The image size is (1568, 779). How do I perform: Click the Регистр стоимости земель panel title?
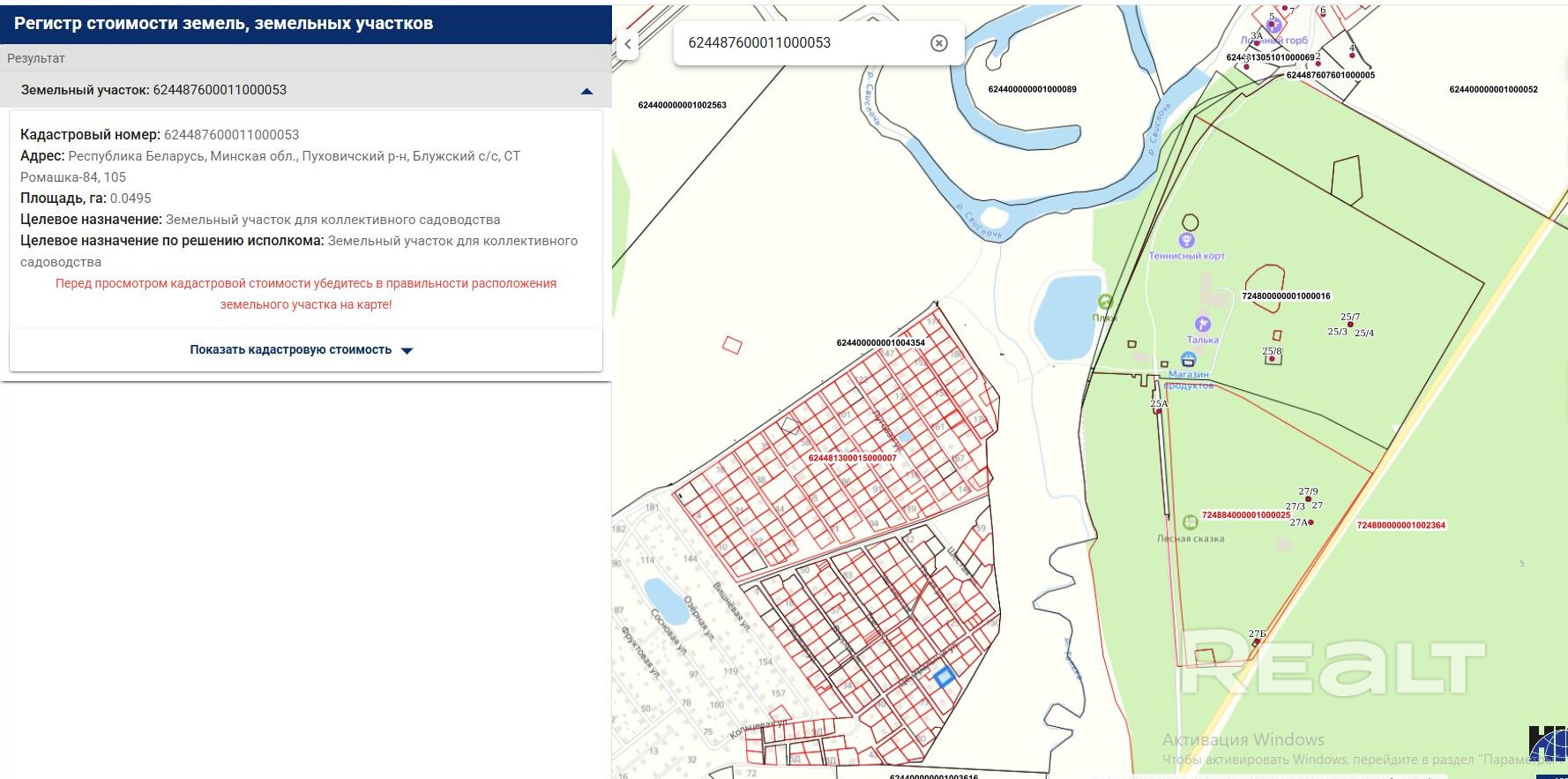click(223, 24)
